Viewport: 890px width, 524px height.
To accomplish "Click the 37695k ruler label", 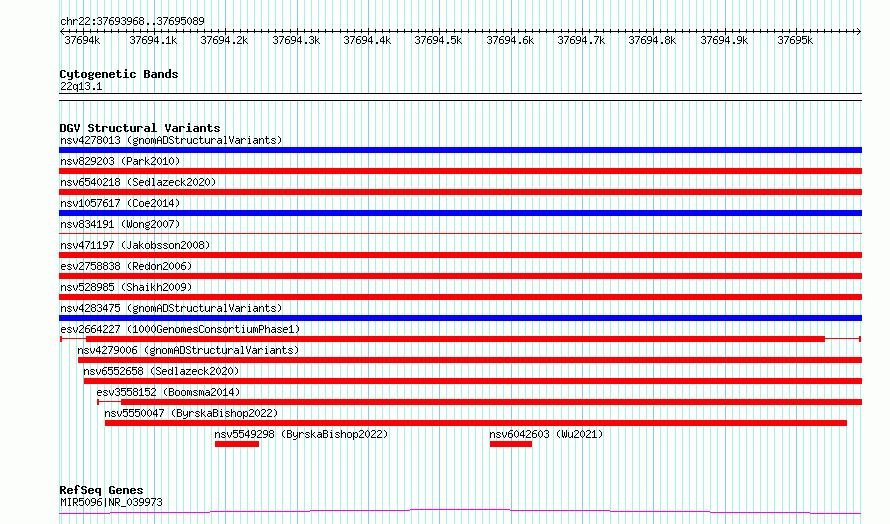I will pyautogui.click(x=795, y=41).
